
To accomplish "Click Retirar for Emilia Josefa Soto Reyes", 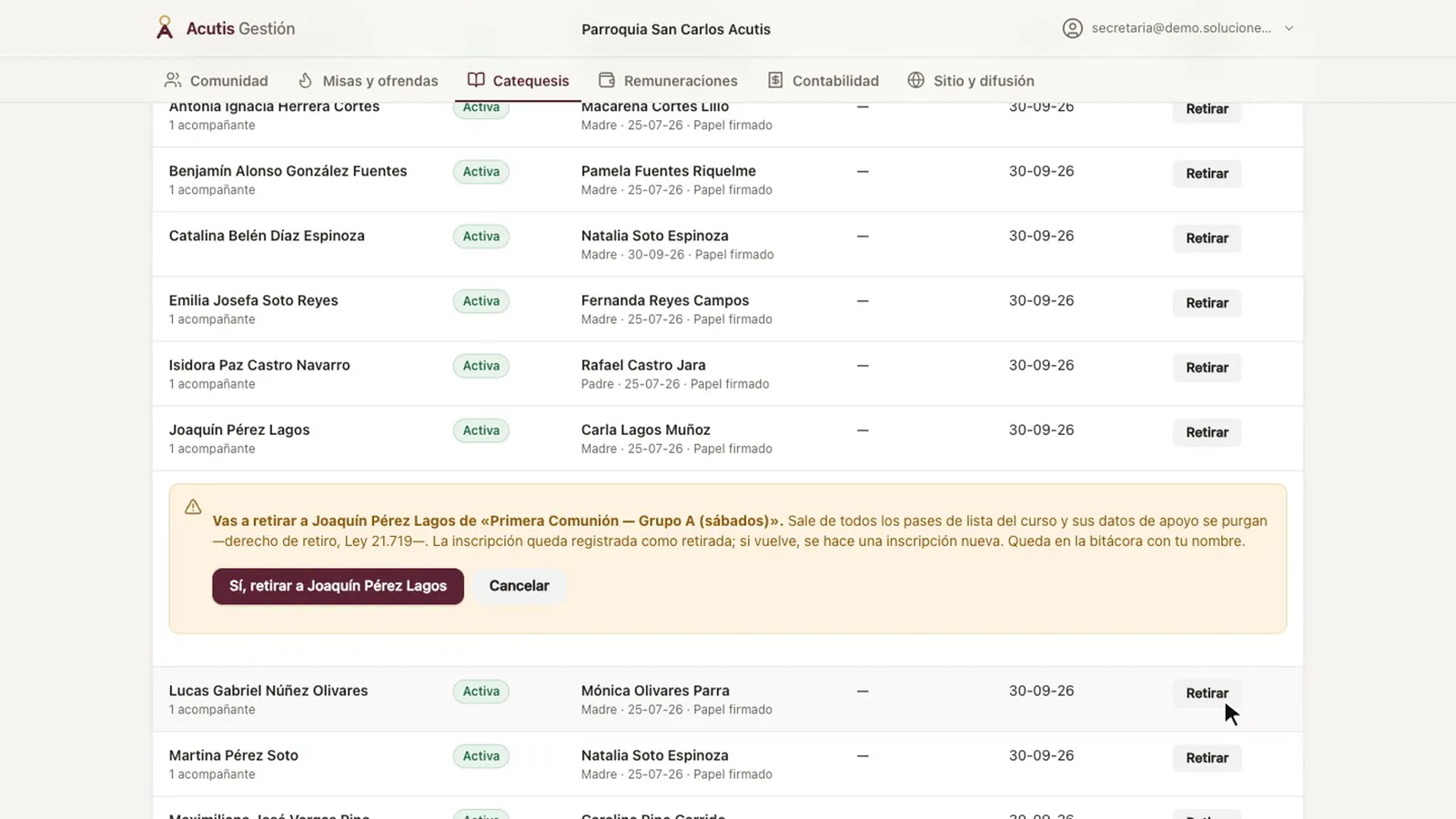I will 1208,303.
